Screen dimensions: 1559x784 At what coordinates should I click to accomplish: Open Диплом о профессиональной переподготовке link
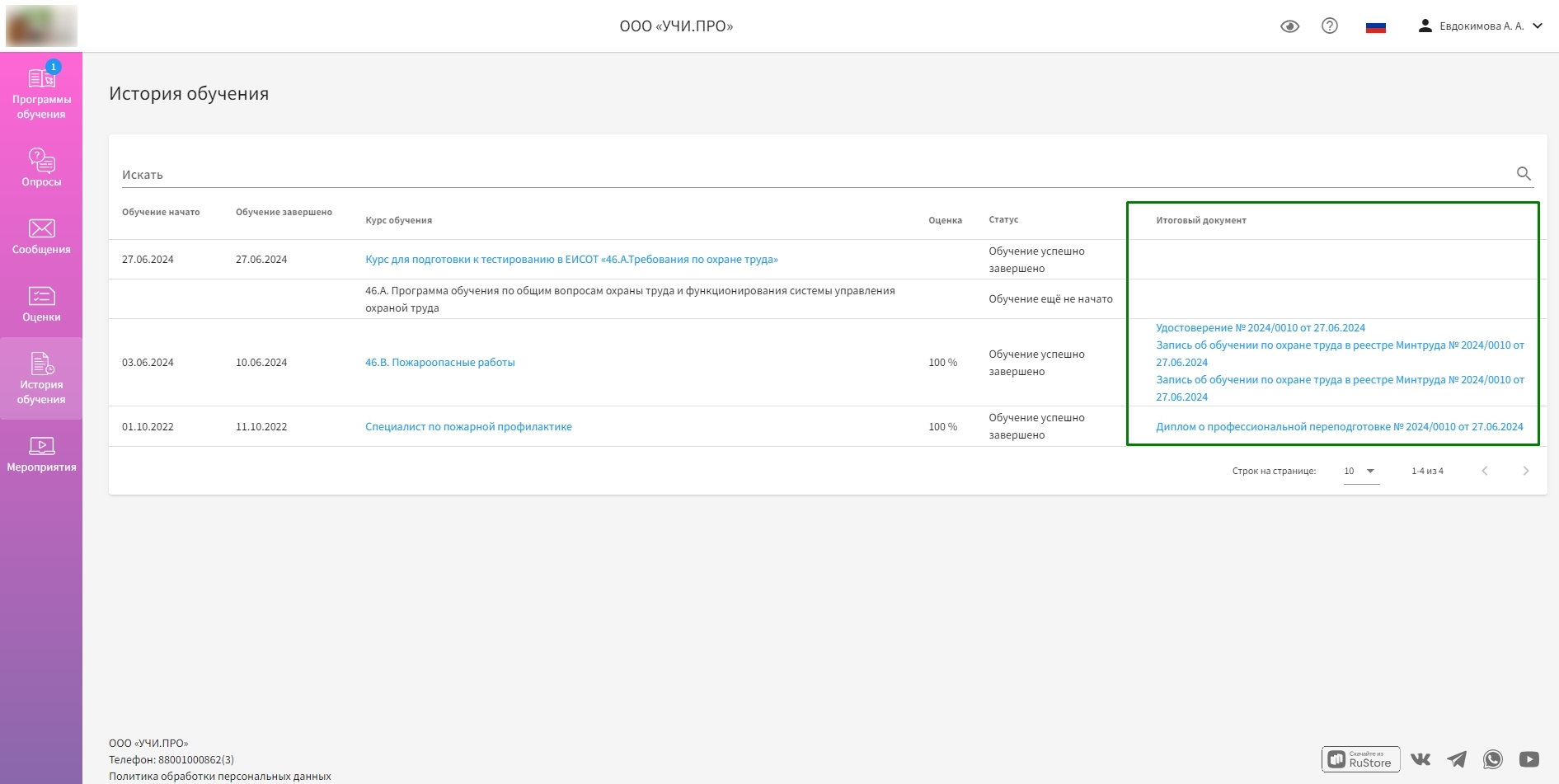[x=1340, y=426]
